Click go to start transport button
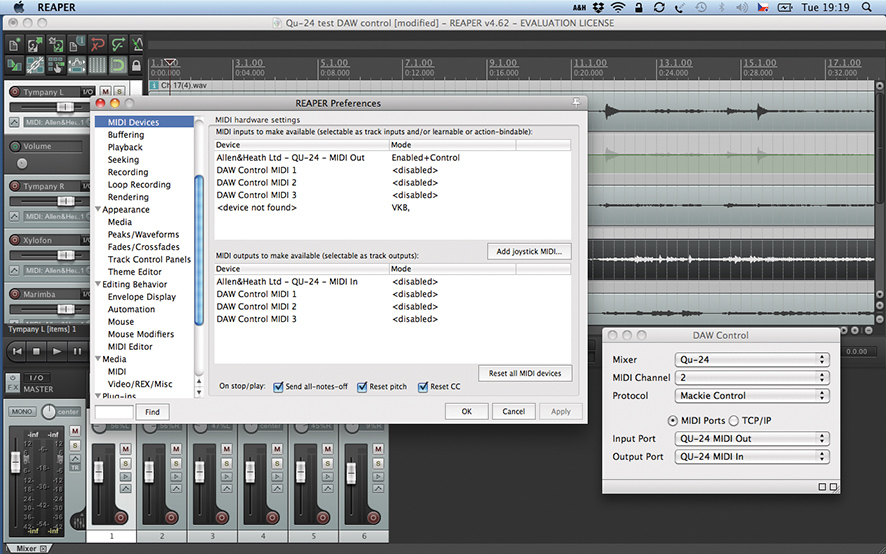The height and width of the screenshot is (554, 886). [17, 351]
